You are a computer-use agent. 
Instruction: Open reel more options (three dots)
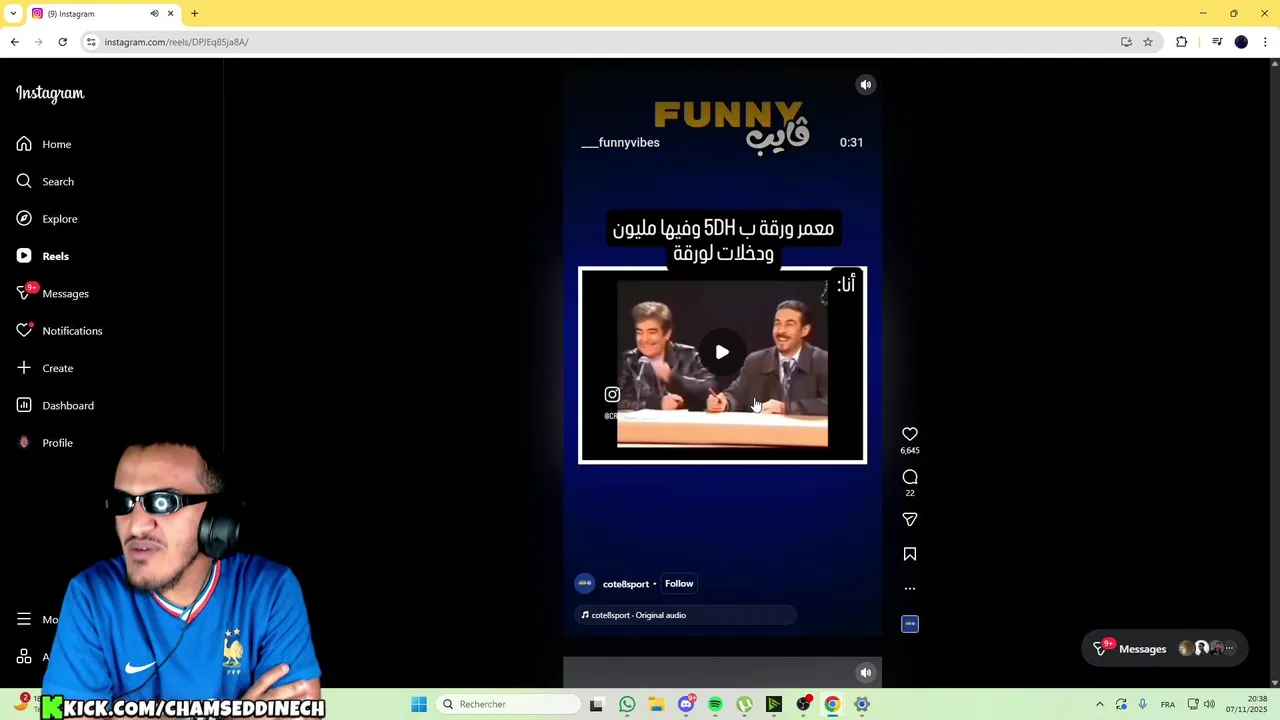910,588
